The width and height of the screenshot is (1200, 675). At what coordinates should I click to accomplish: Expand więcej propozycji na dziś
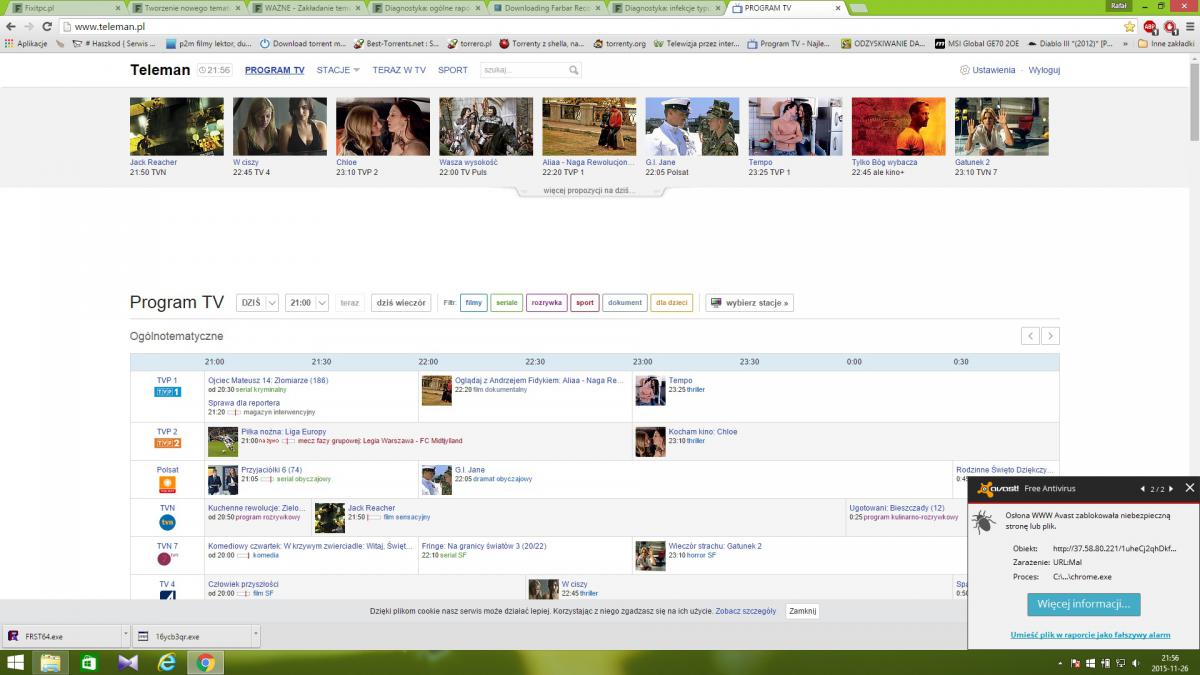(589, 190)
